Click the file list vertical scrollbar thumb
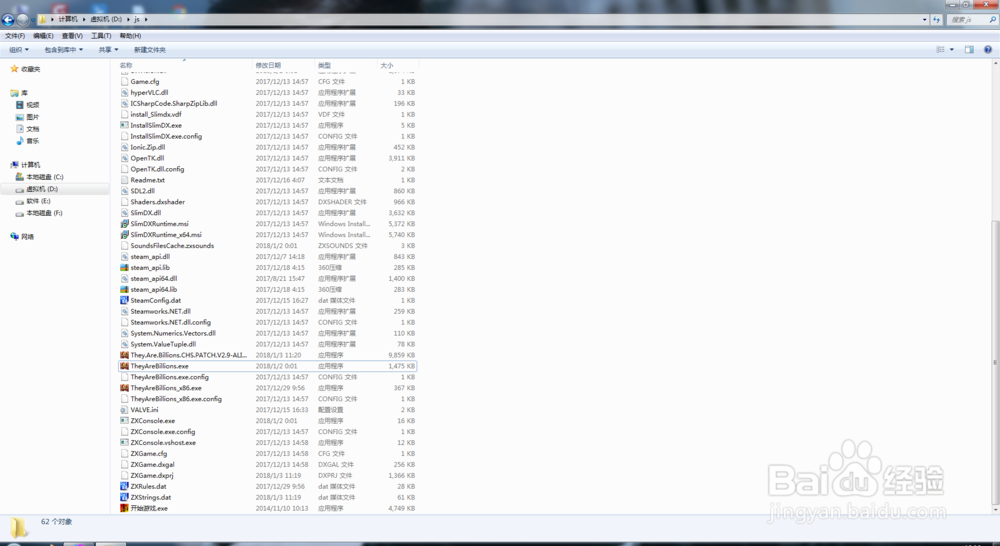Viewport: 1000px width, 546px height. 996,362
